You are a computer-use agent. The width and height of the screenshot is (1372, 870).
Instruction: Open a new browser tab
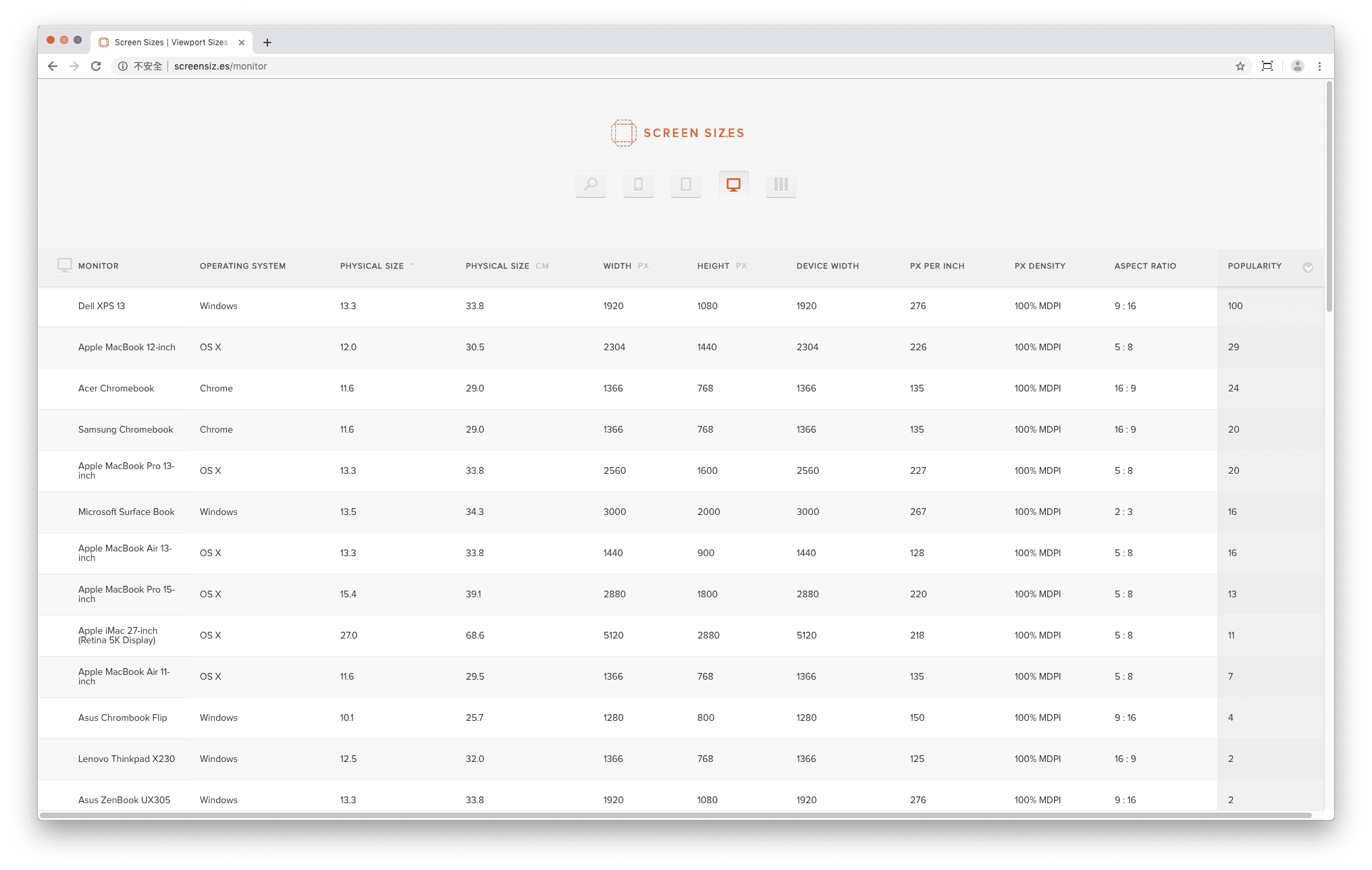coord(267,43)
